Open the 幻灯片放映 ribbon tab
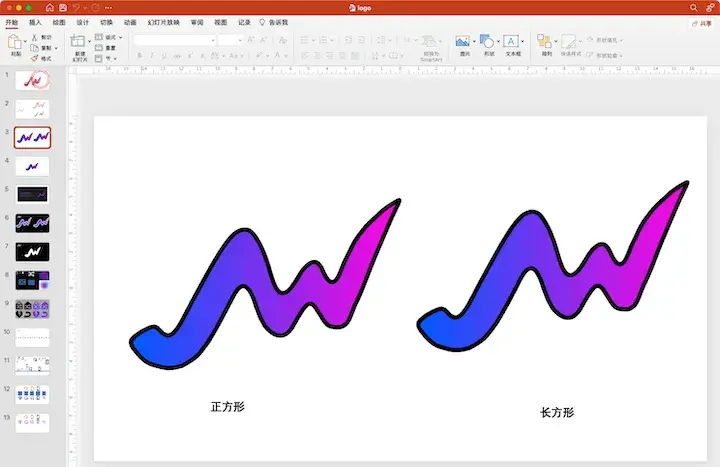The image size is (720, 467). point(163,23)
